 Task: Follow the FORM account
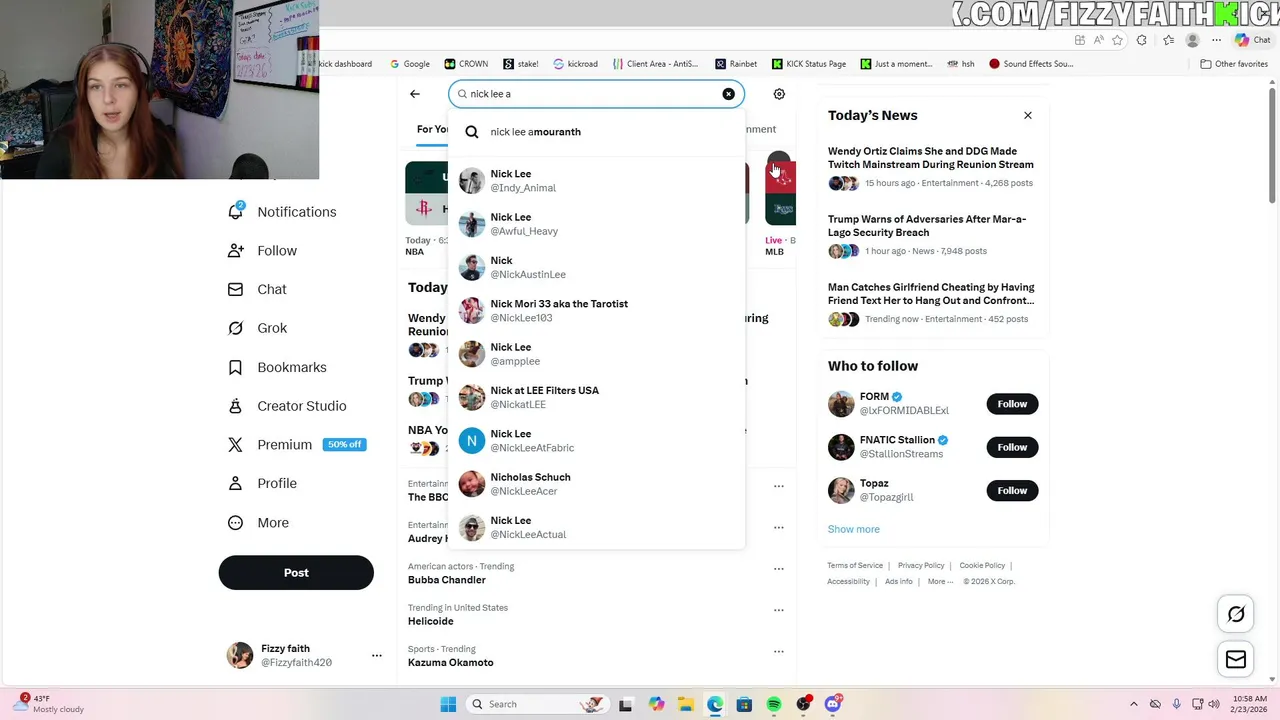[1012, 404]
